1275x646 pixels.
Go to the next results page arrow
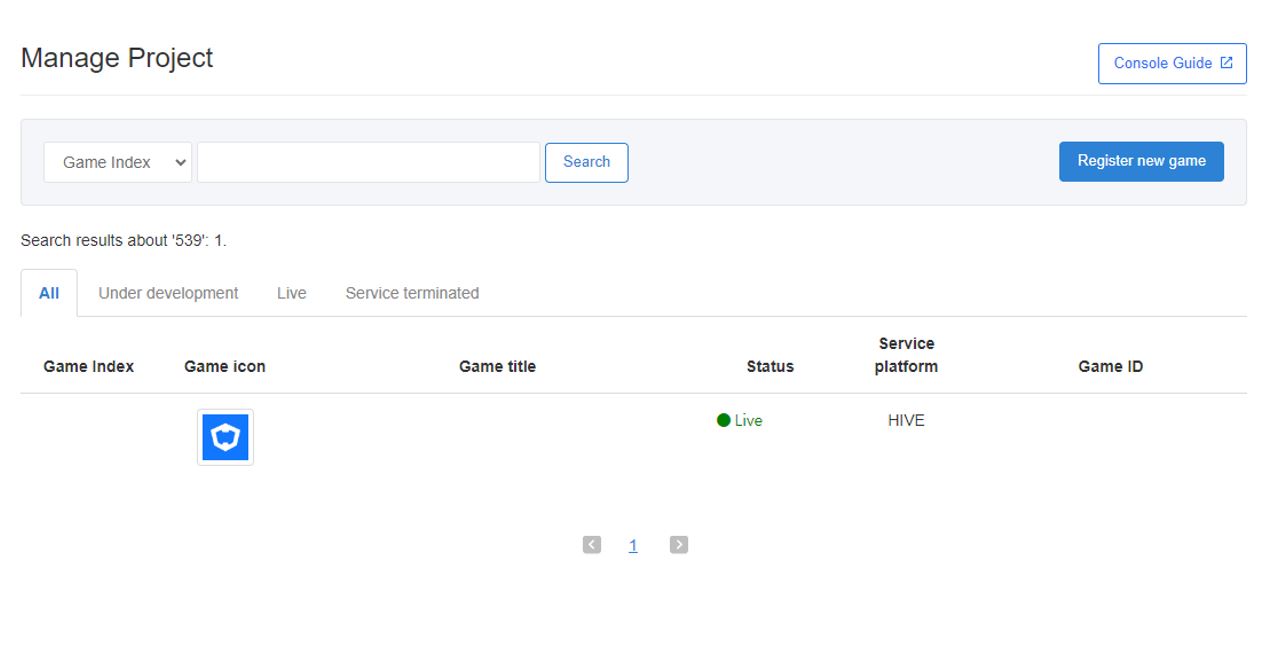679,545
